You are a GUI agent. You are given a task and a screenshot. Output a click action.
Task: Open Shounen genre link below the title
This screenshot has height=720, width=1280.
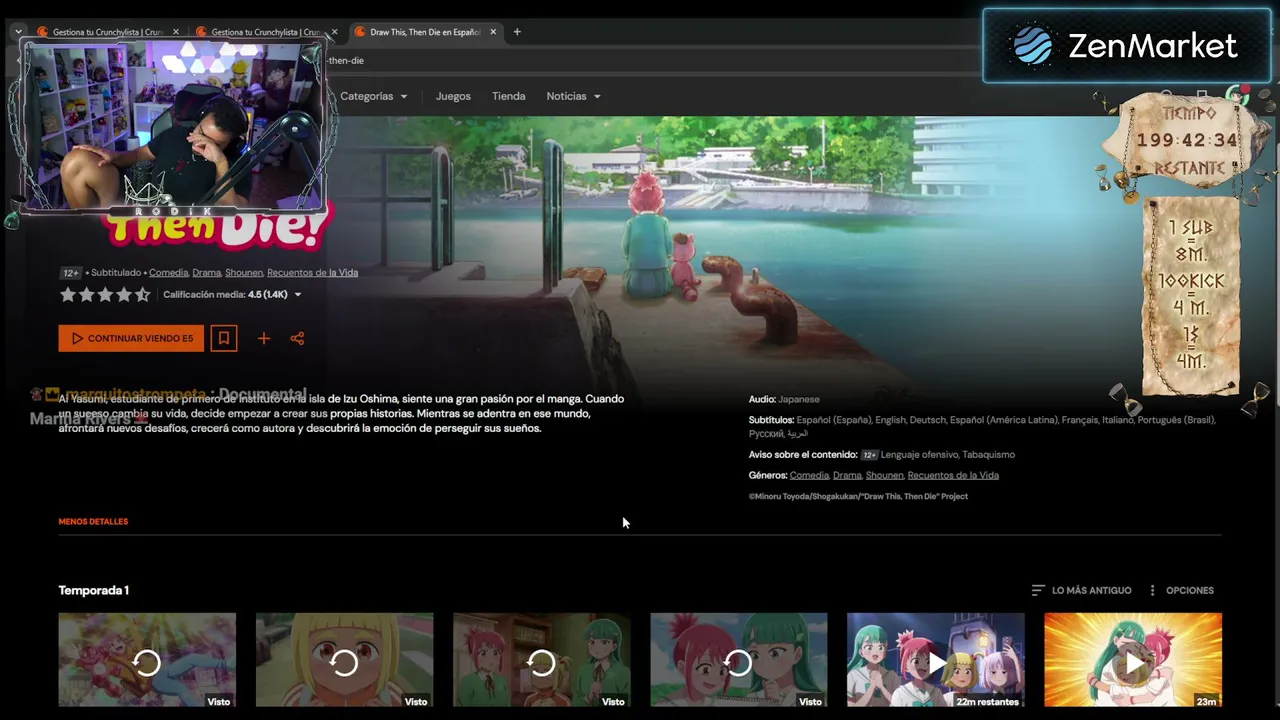[244, 272]
